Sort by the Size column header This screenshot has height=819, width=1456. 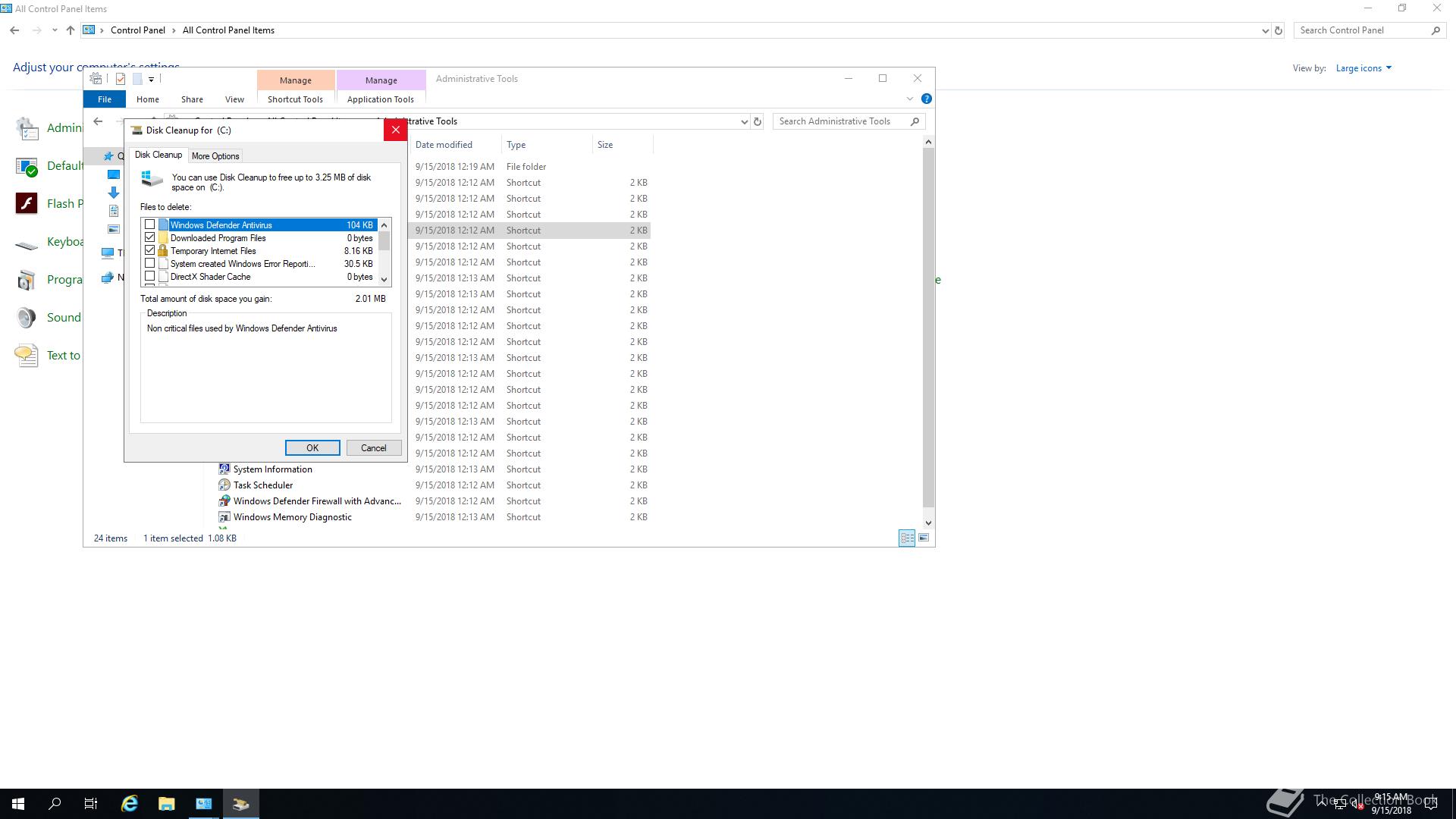click(x=622, y=145)
